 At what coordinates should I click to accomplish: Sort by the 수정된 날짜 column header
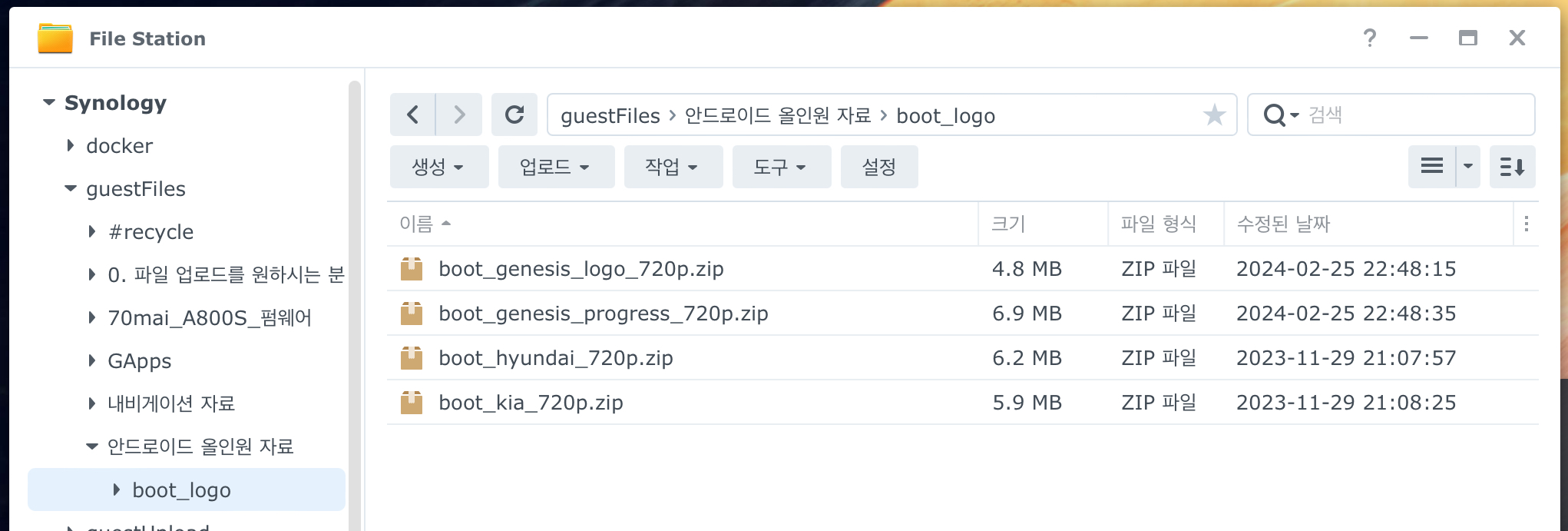click(1368, 224)
